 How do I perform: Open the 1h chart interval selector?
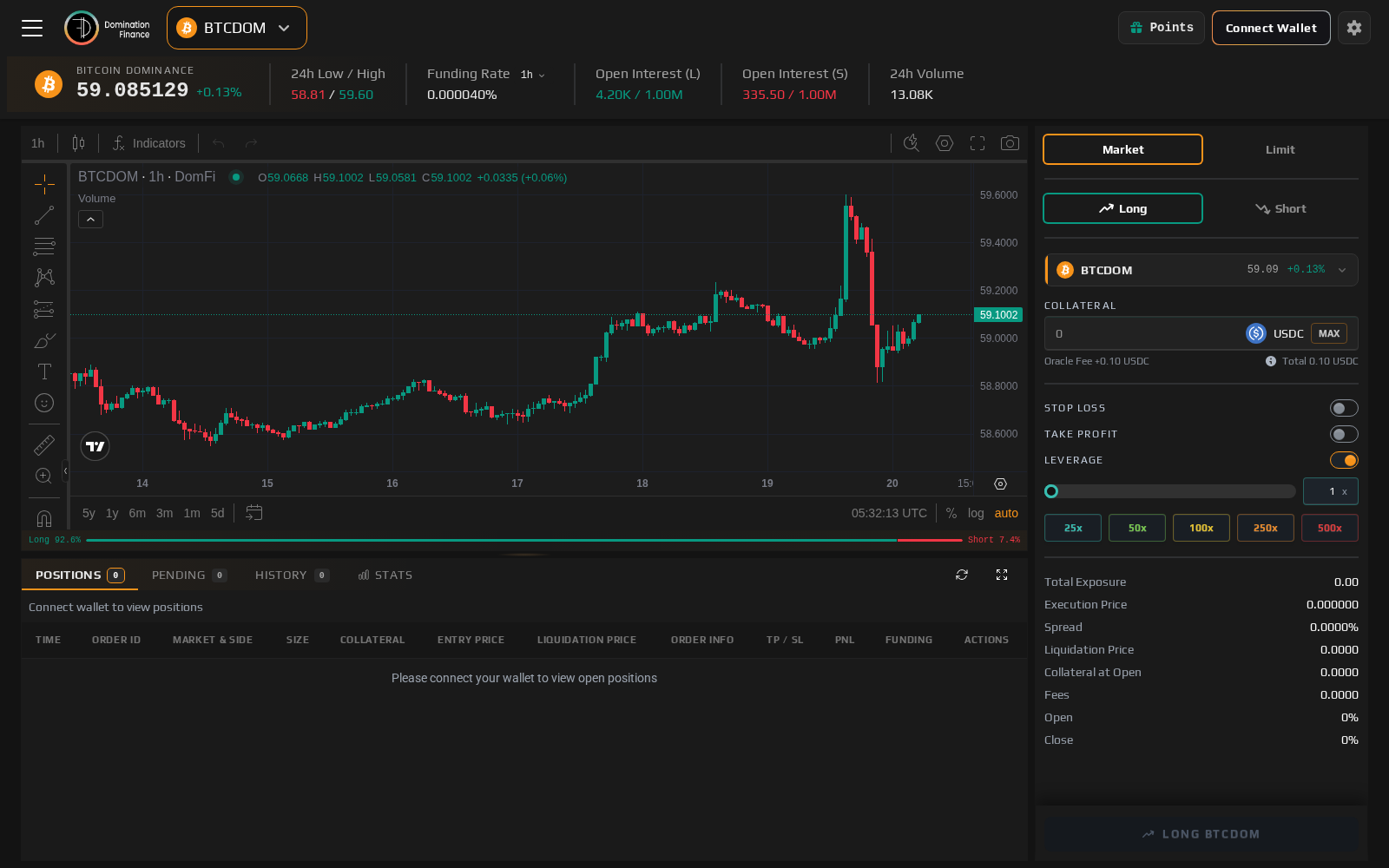(x=38, y=143)
